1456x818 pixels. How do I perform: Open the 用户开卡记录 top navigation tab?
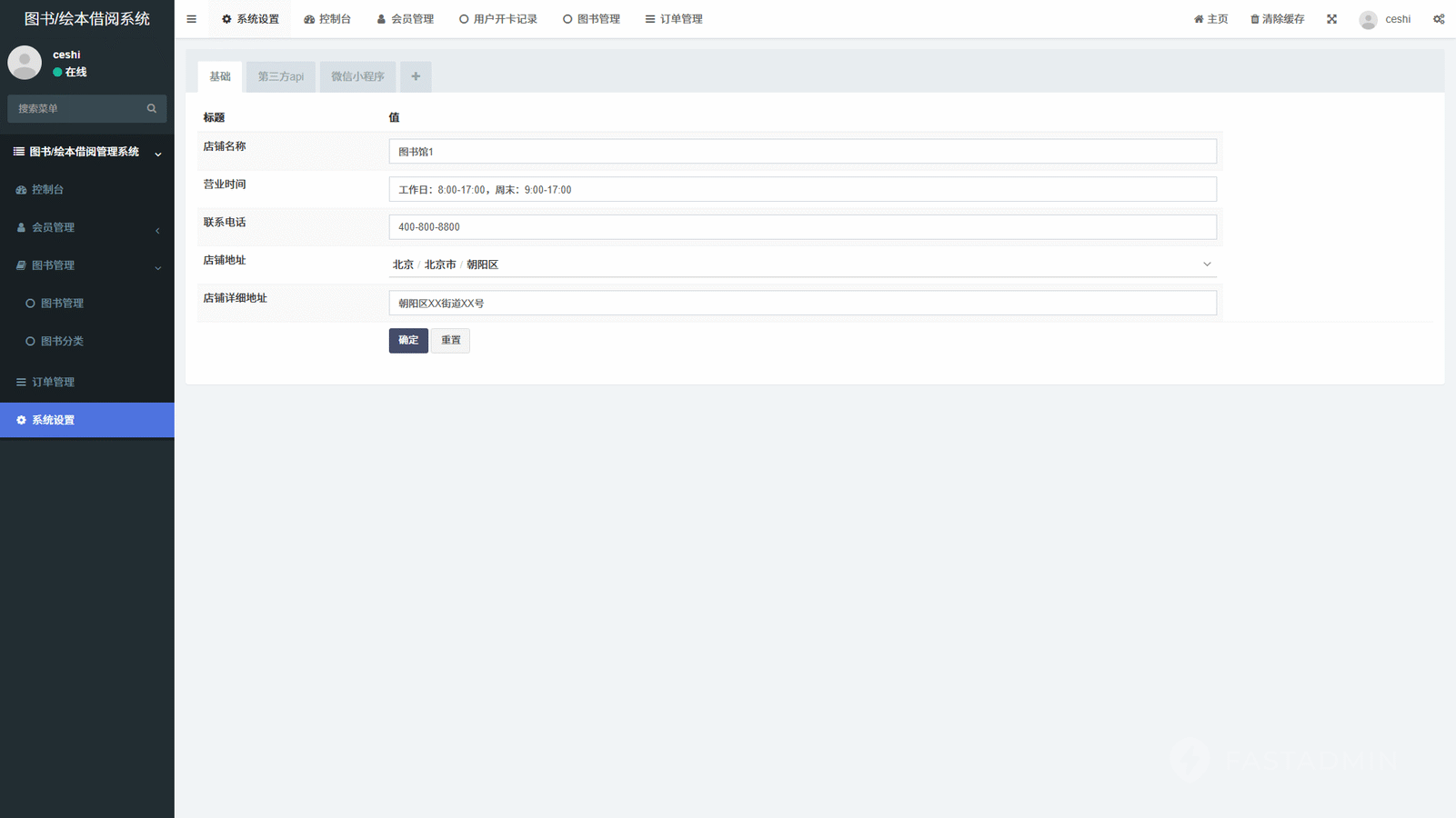[x=497, y=19]
